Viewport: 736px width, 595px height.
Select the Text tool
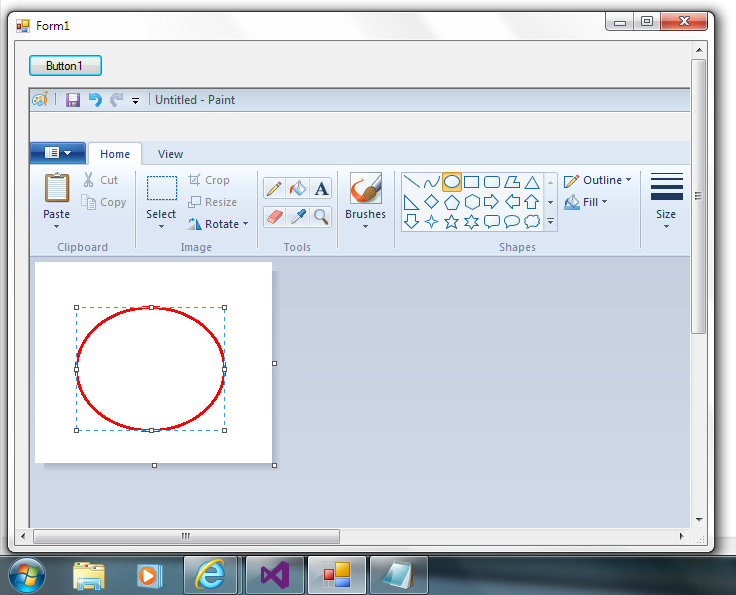point(321,188)
